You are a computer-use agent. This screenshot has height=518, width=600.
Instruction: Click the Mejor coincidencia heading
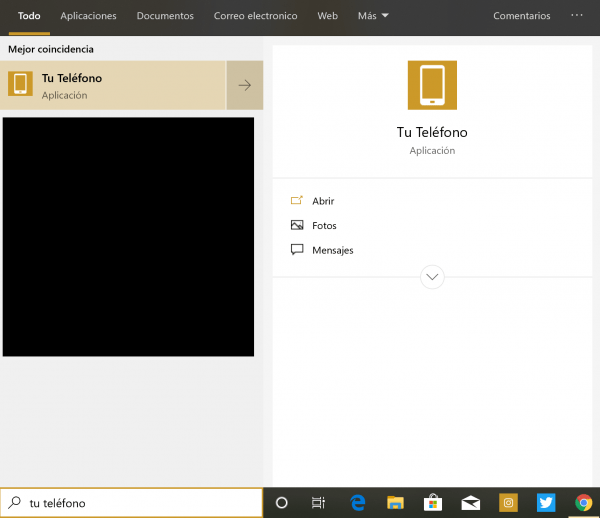[x=51, y=49]
